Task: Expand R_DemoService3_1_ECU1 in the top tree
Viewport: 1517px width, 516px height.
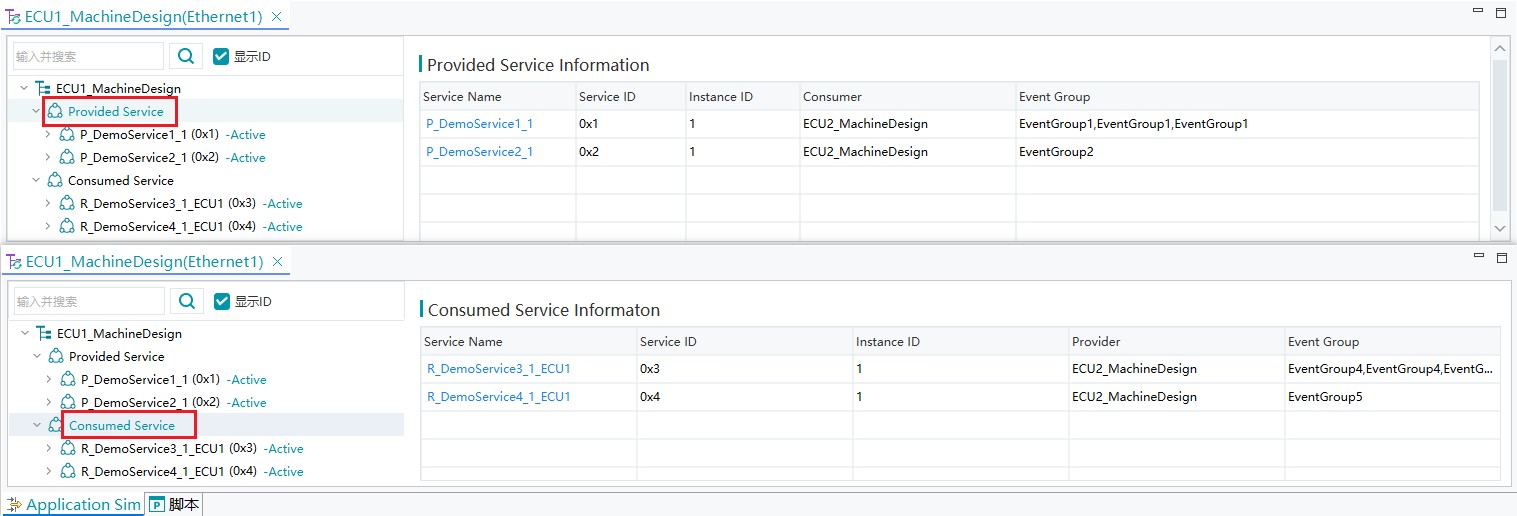Action: tap(47, 203)
